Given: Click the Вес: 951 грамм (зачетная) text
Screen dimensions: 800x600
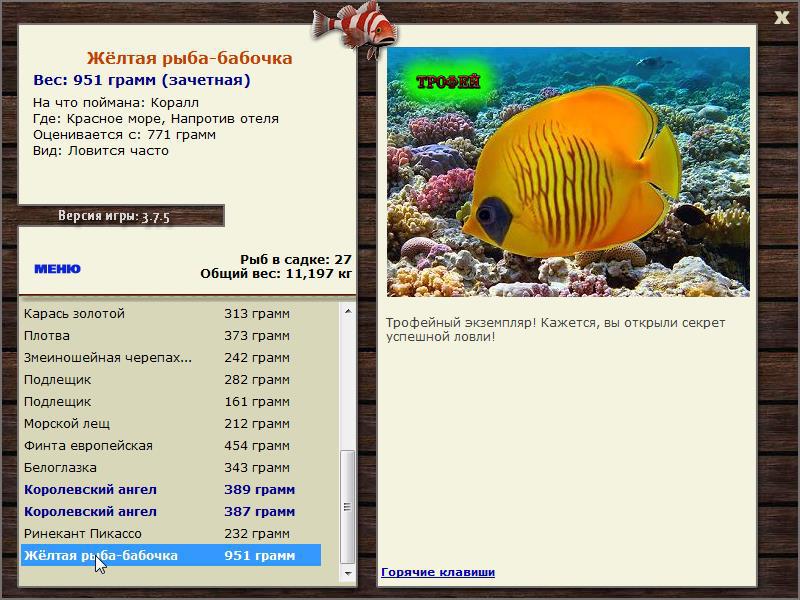Looking at the screenshot, I should [x=142, y=80].
